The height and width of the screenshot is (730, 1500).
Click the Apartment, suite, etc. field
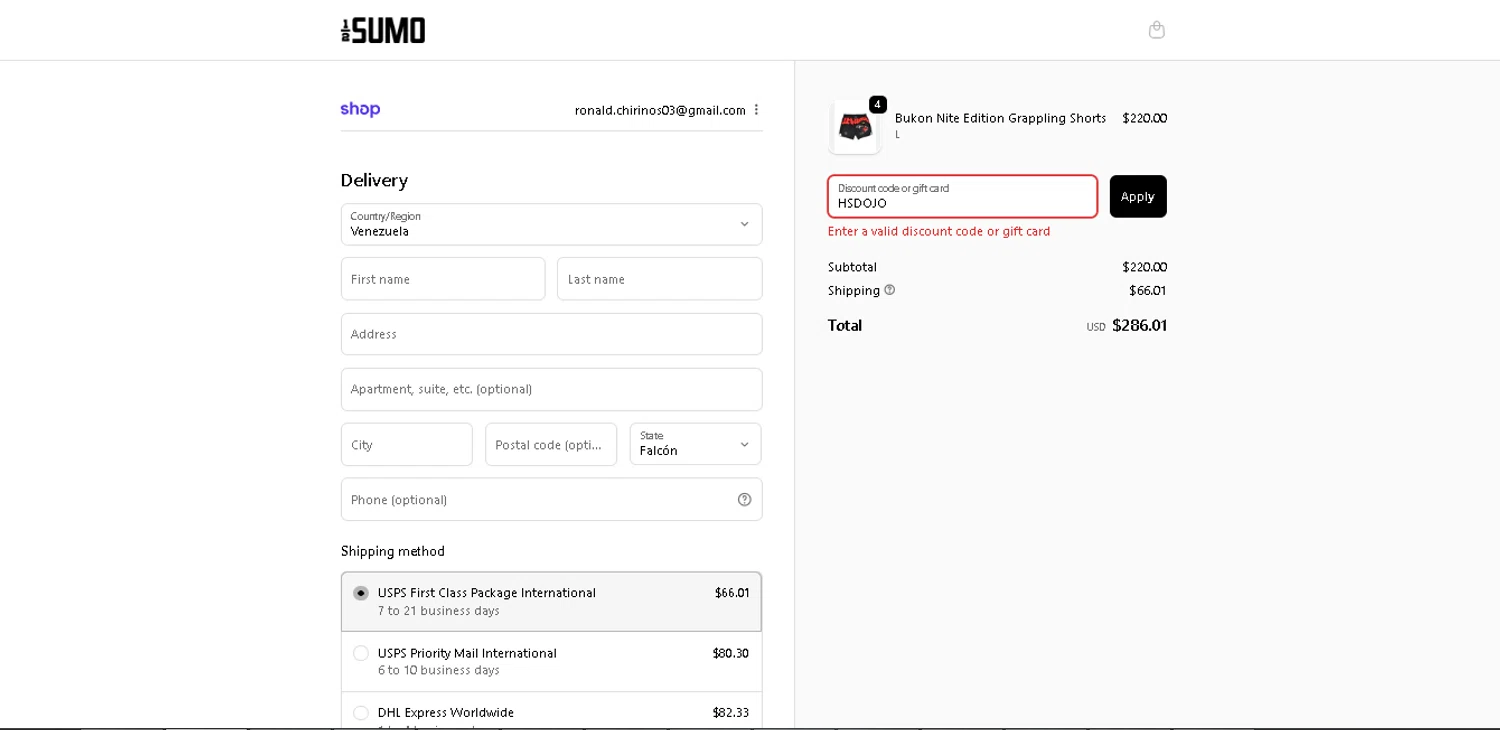pyautogui.click(x=551, y=389)
